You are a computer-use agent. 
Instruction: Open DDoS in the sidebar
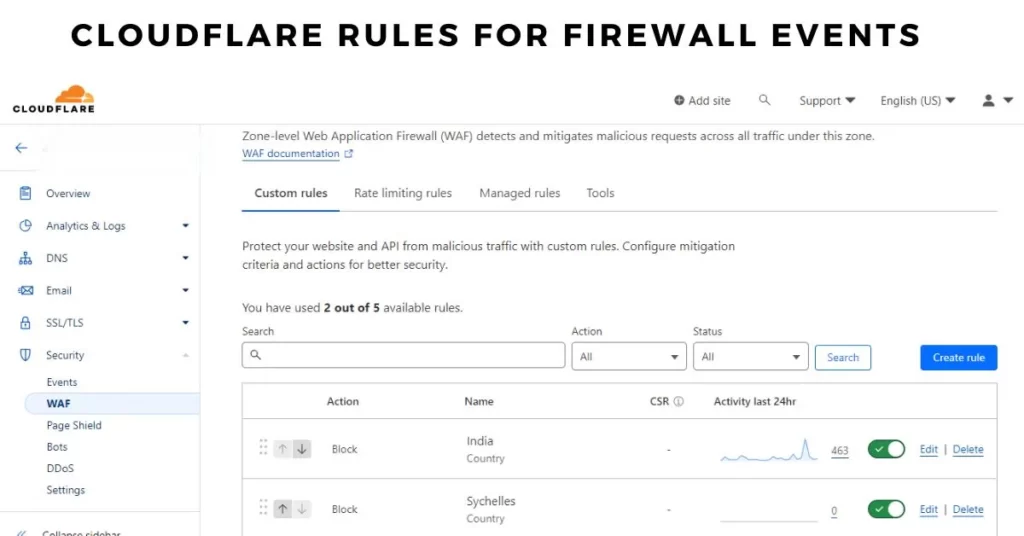[60, 468]
